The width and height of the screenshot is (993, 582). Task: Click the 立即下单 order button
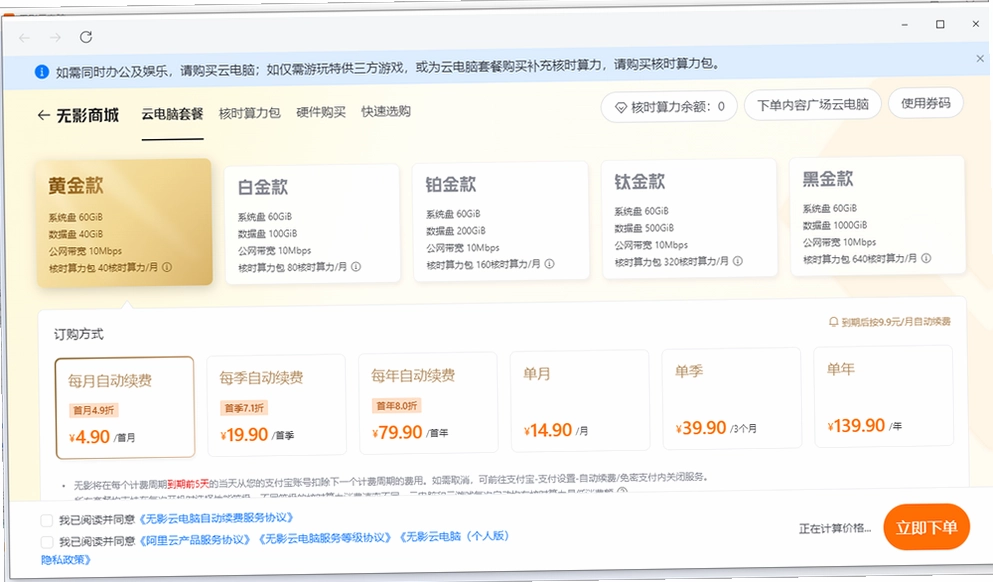pyautogui.click(x=926, y=527)
